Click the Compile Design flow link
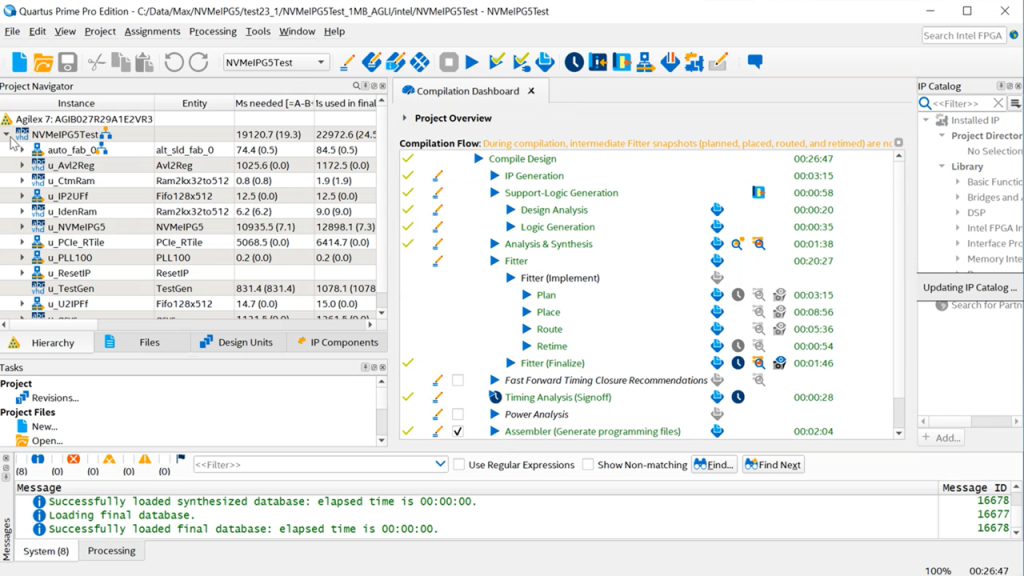 (x=522, y=159)
